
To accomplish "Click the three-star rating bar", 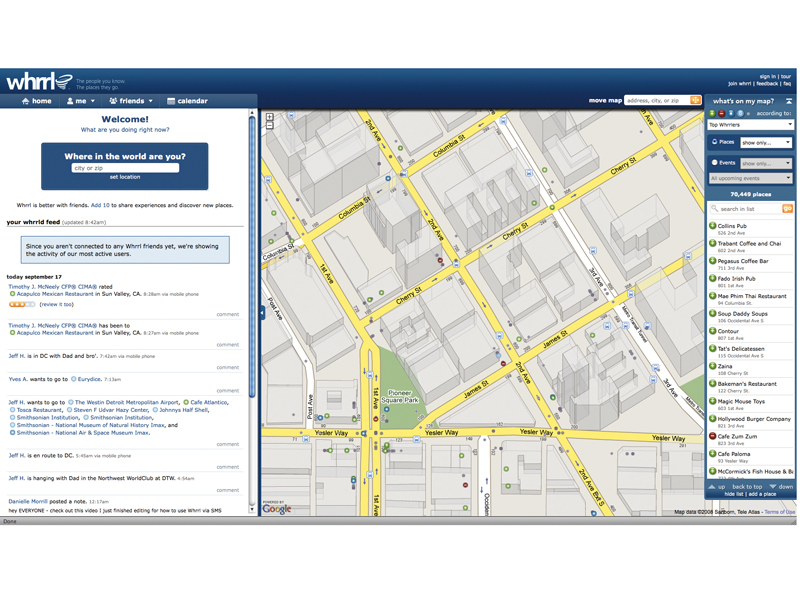I will pos(22,305).
